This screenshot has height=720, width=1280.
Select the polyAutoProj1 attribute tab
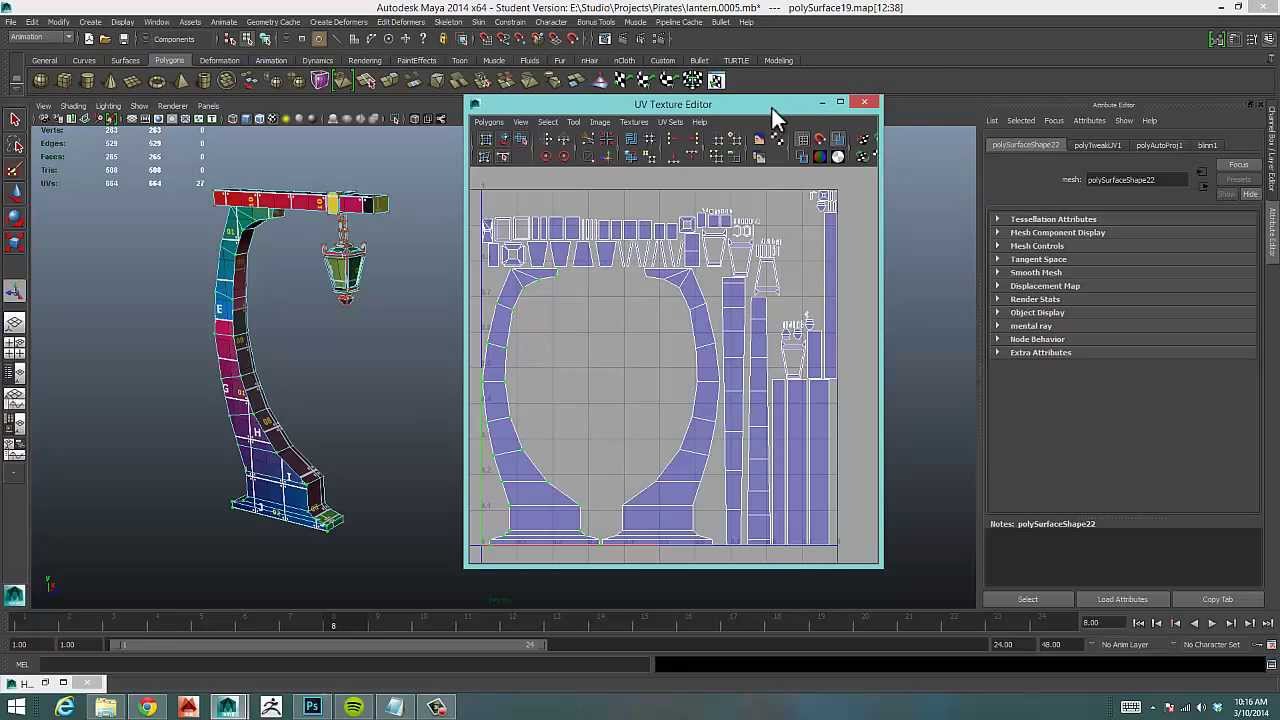[x=1159, y=146]
